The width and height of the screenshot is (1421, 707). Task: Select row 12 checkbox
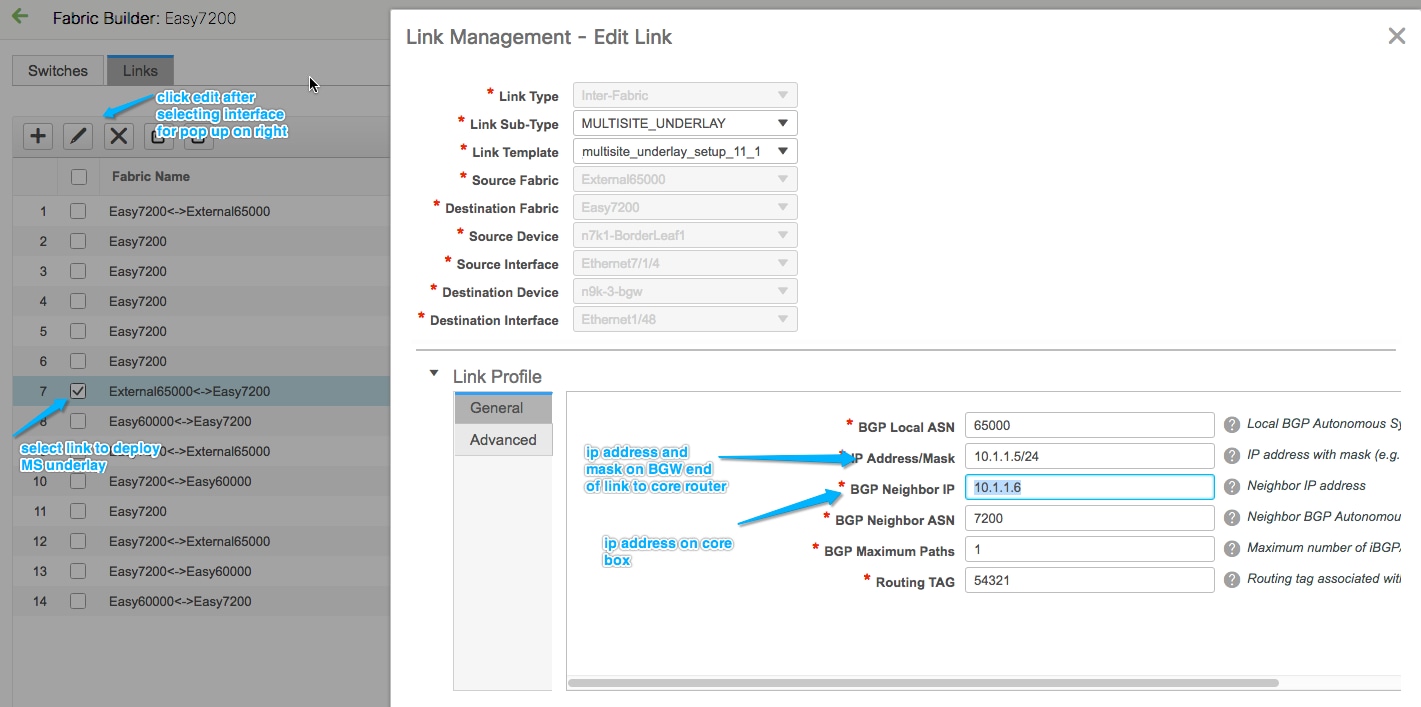pyautogui.click(x=78, y=541)
